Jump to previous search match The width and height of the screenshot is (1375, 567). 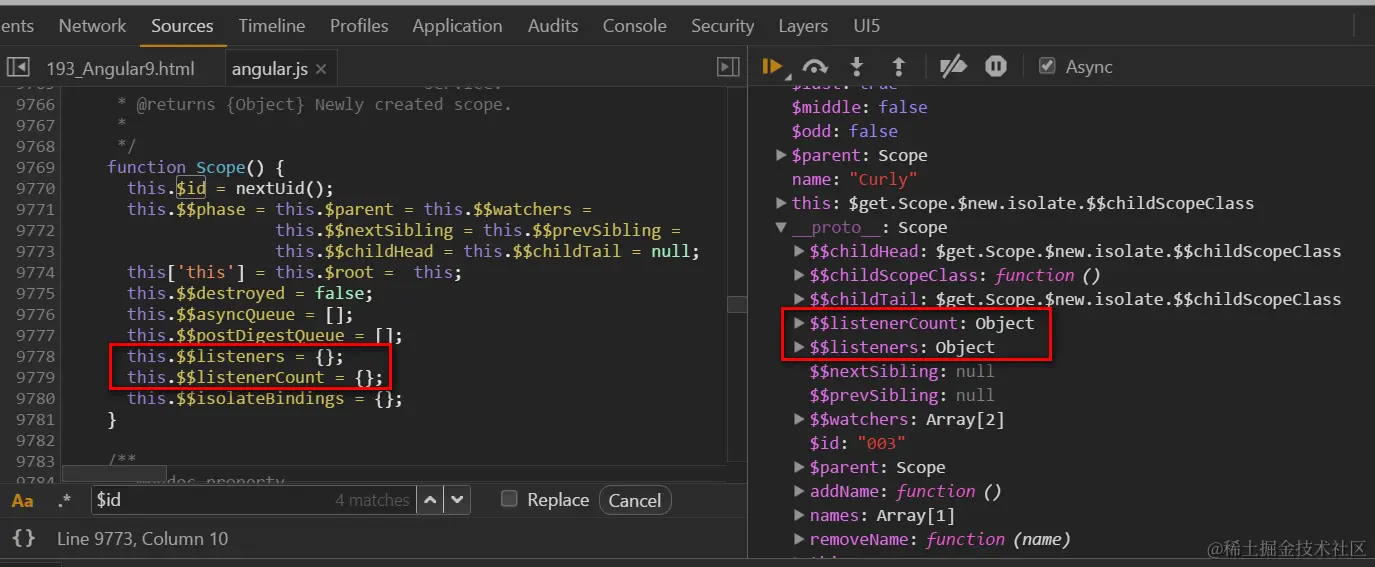click(x=430, y=500)
